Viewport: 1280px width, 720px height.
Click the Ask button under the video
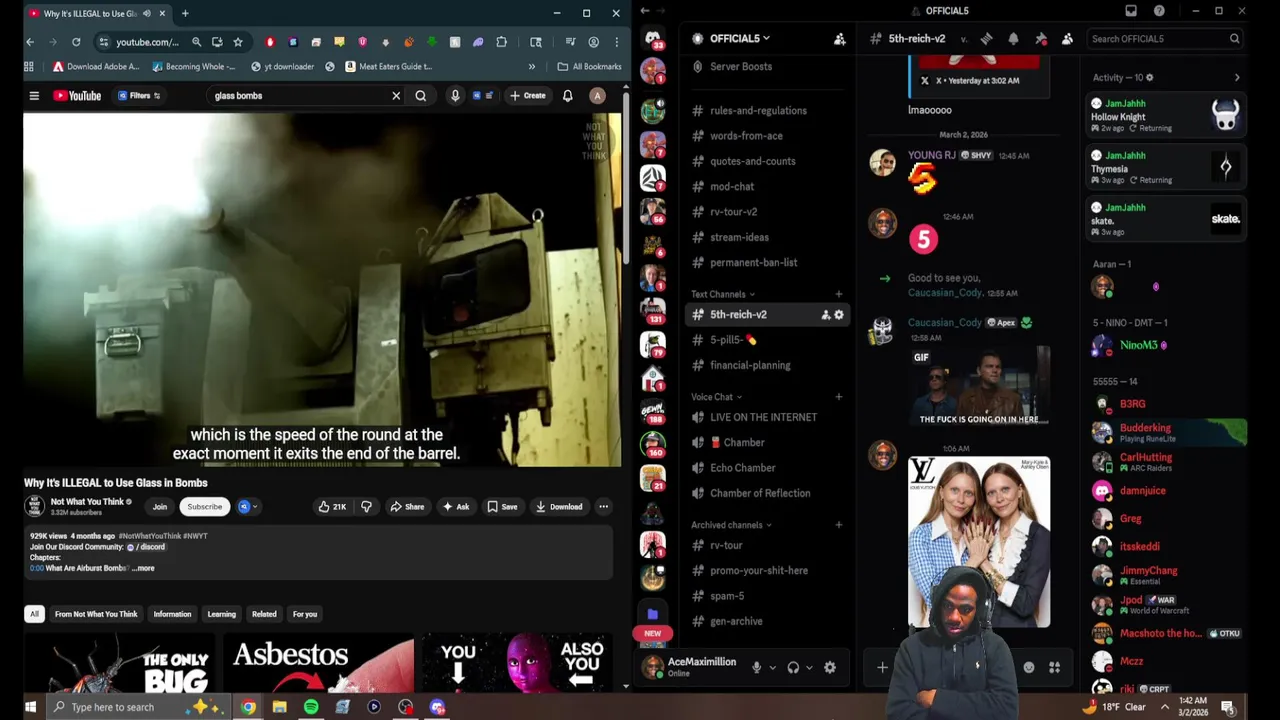coord(456,507)
